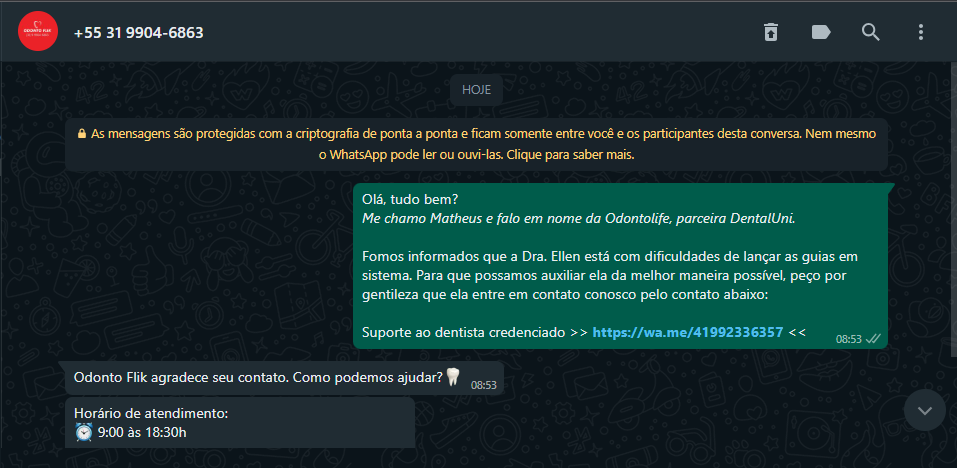The height and width of the screenshot is (468, 957).
Task: Select the "Odonto Flik agradece seu contato" message
Action: pos(284,378)
